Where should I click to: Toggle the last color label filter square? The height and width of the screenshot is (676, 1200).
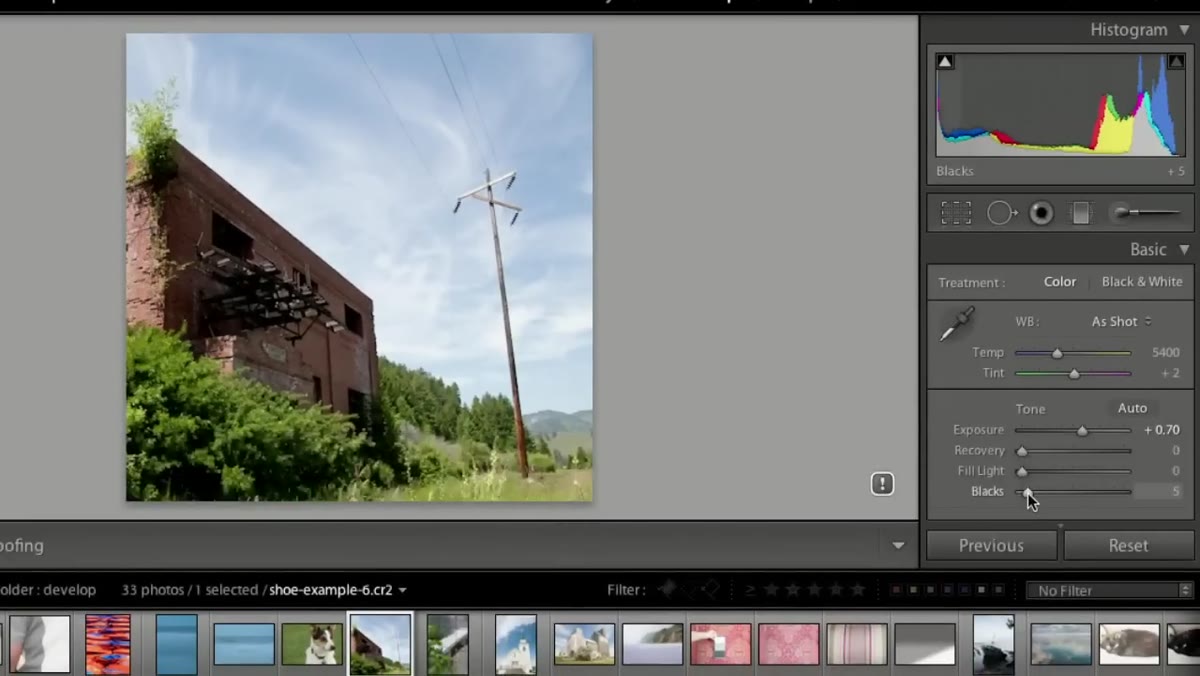click(x=998, y=590)
